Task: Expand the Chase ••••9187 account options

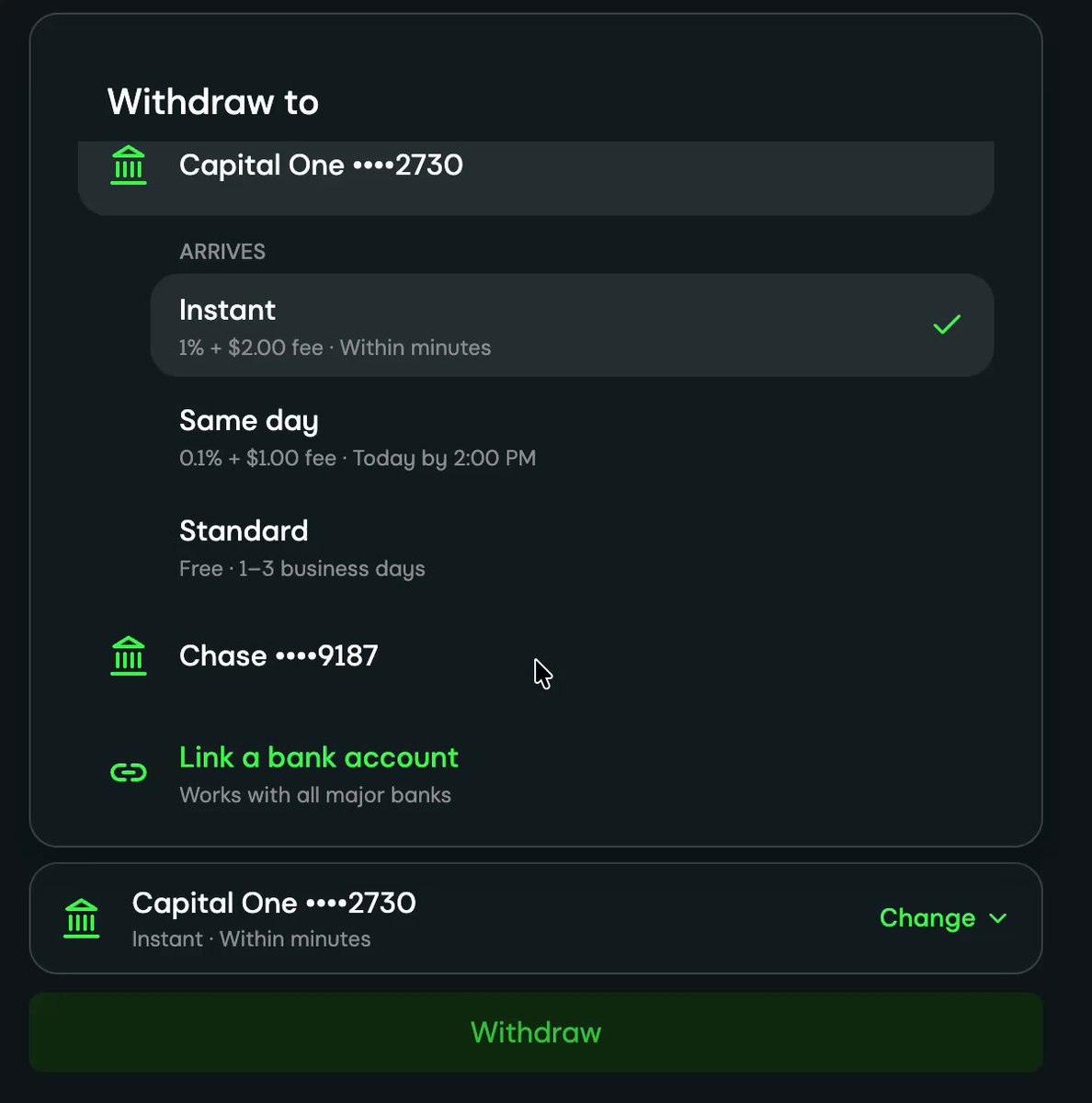Action: pyautogui.click(x=536, y=656)
